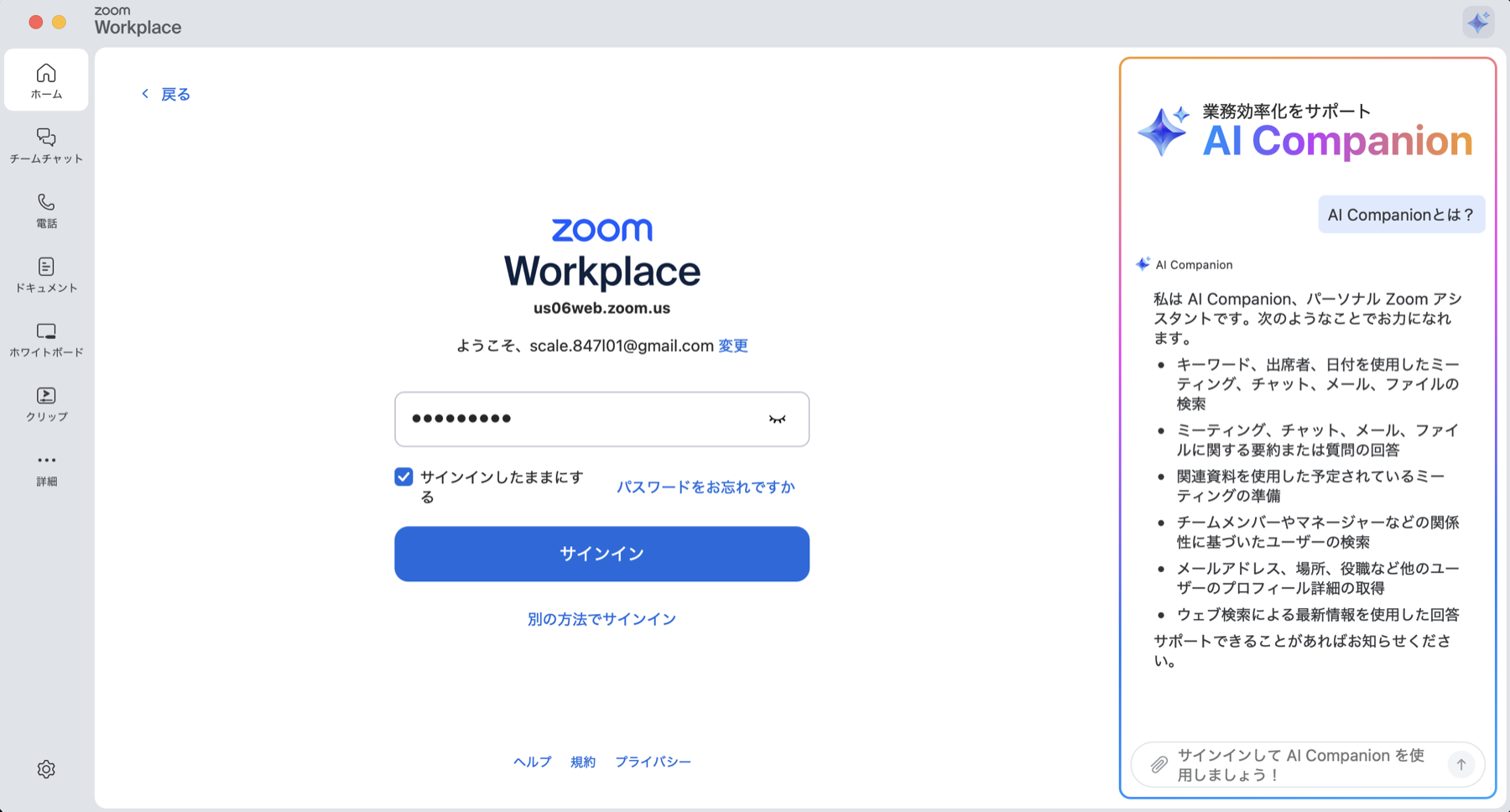This screenshot has width=1510, height=812.
Task: Click 業務効率化をサポート heading text
Action: point(1287,111)
